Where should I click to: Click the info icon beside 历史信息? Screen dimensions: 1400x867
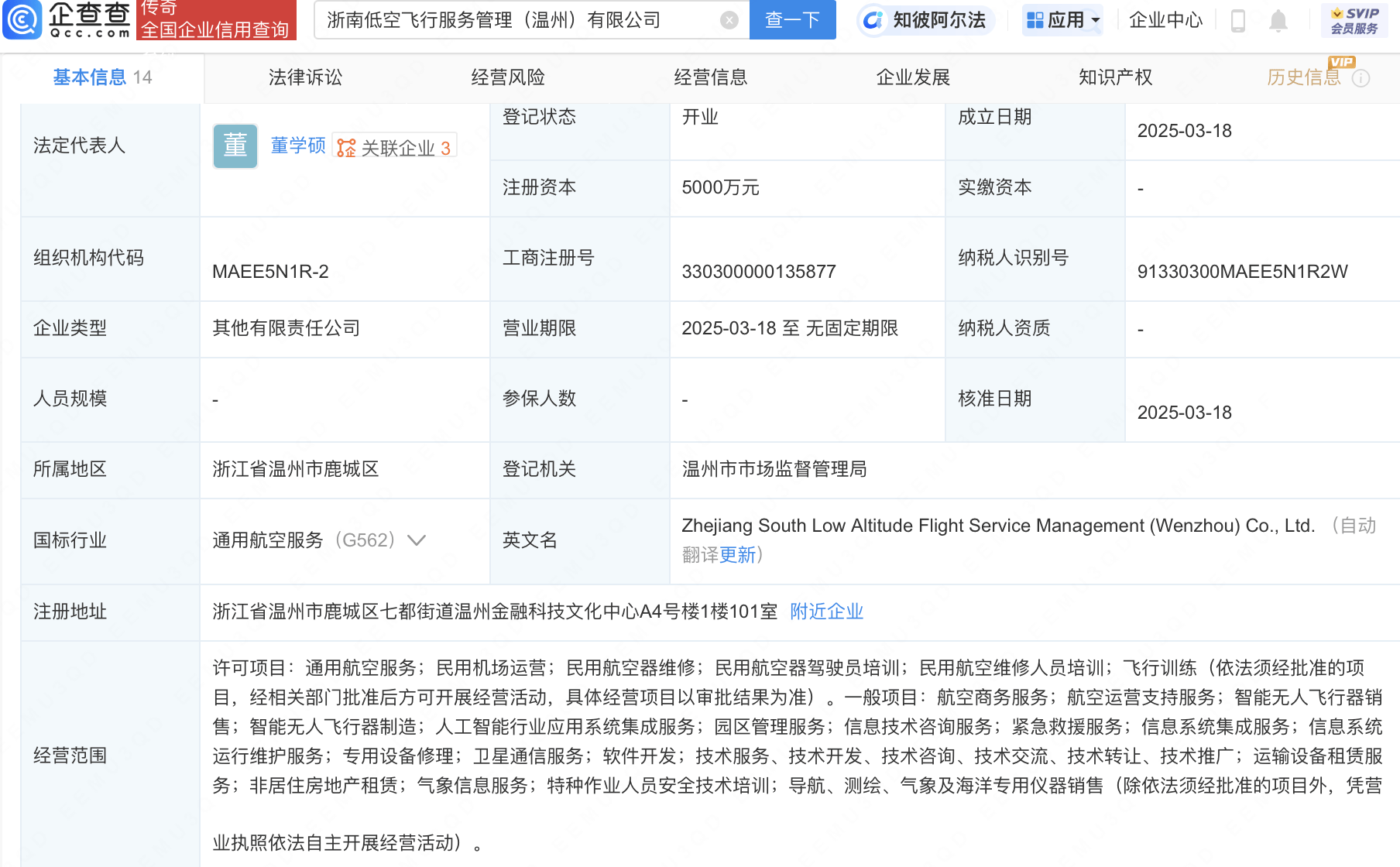[1361, 78]
